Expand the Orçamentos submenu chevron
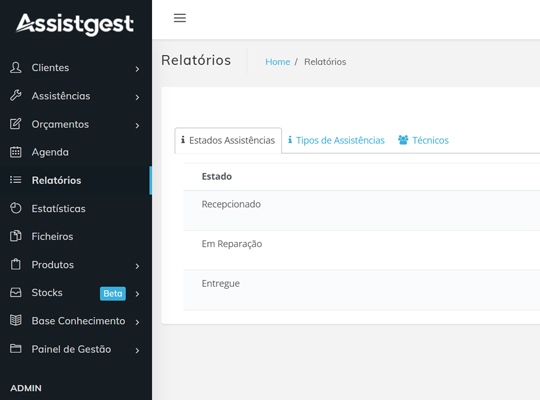This screenshot has width=540, height=400. [137, 125]
